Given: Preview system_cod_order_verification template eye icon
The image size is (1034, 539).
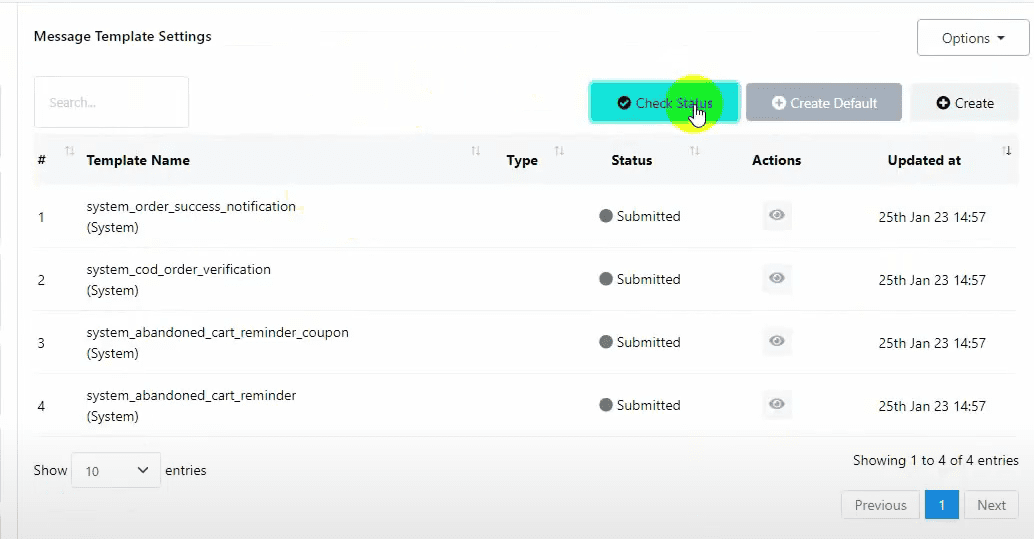Looking at the screenshot, I should point(777,279).
